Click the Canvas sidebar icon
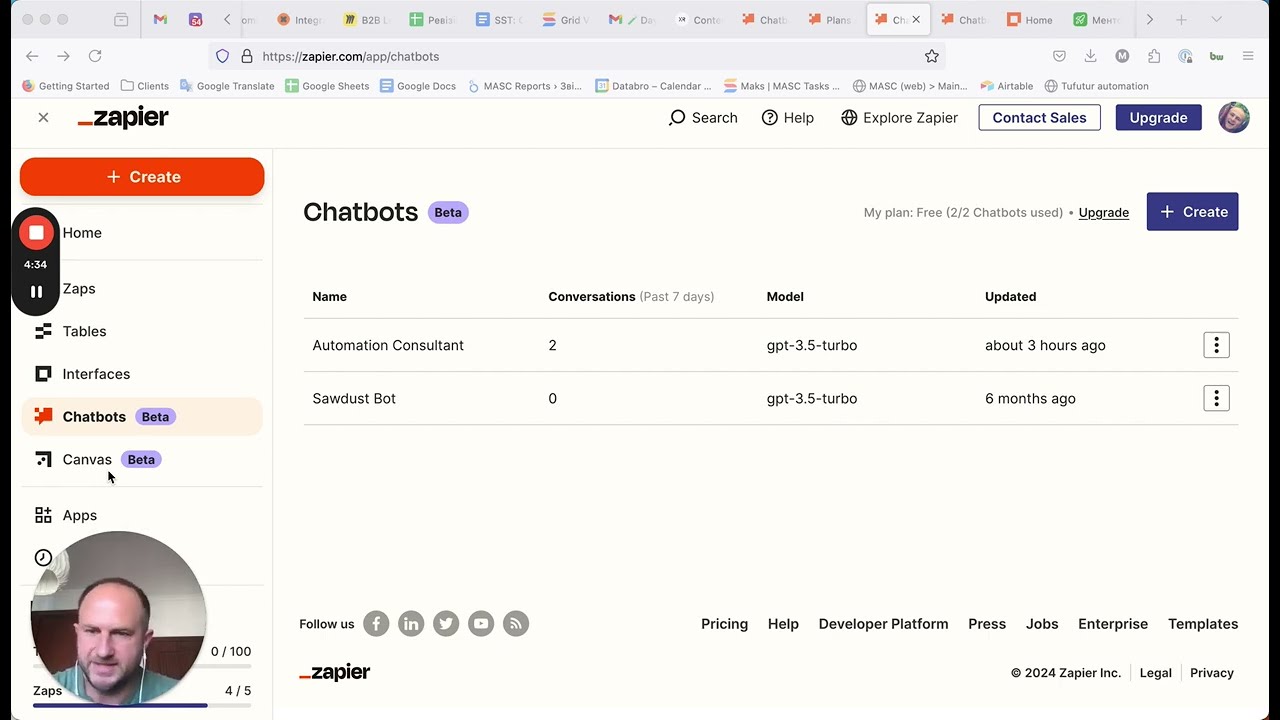 (43, 460)
